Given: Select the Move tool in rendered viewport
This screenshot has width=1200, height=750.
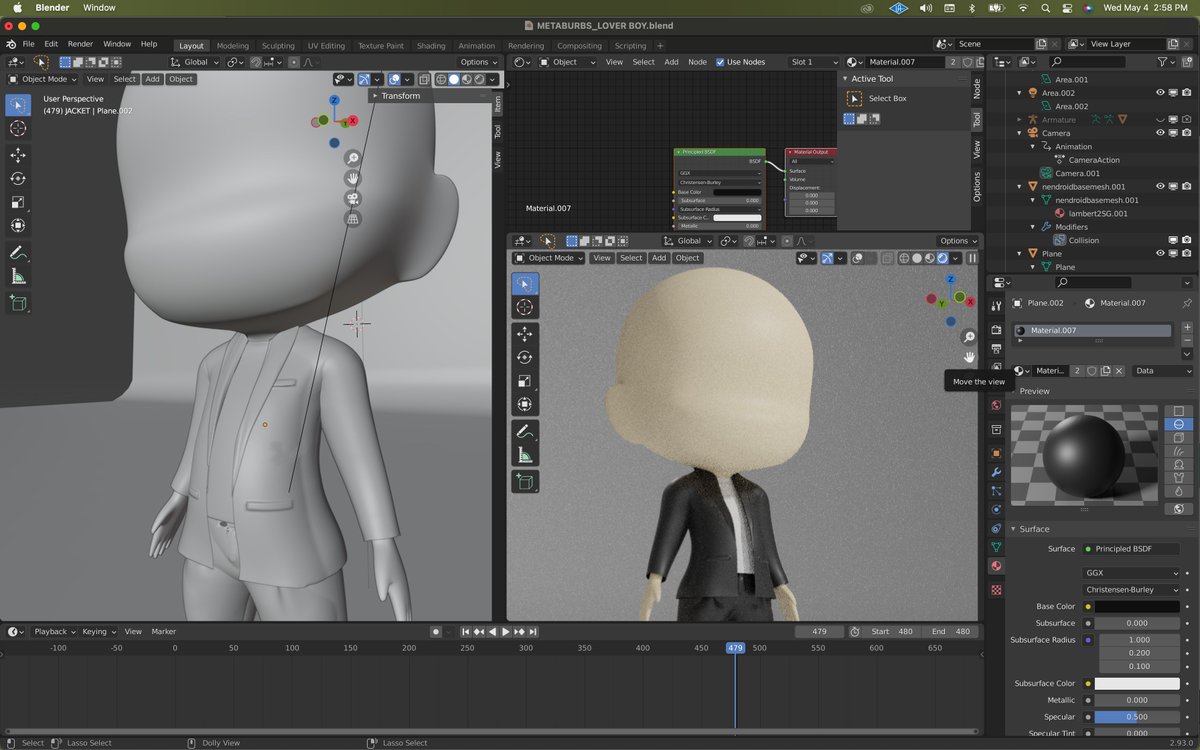Looking at the screenshot, I should point(524,334).
